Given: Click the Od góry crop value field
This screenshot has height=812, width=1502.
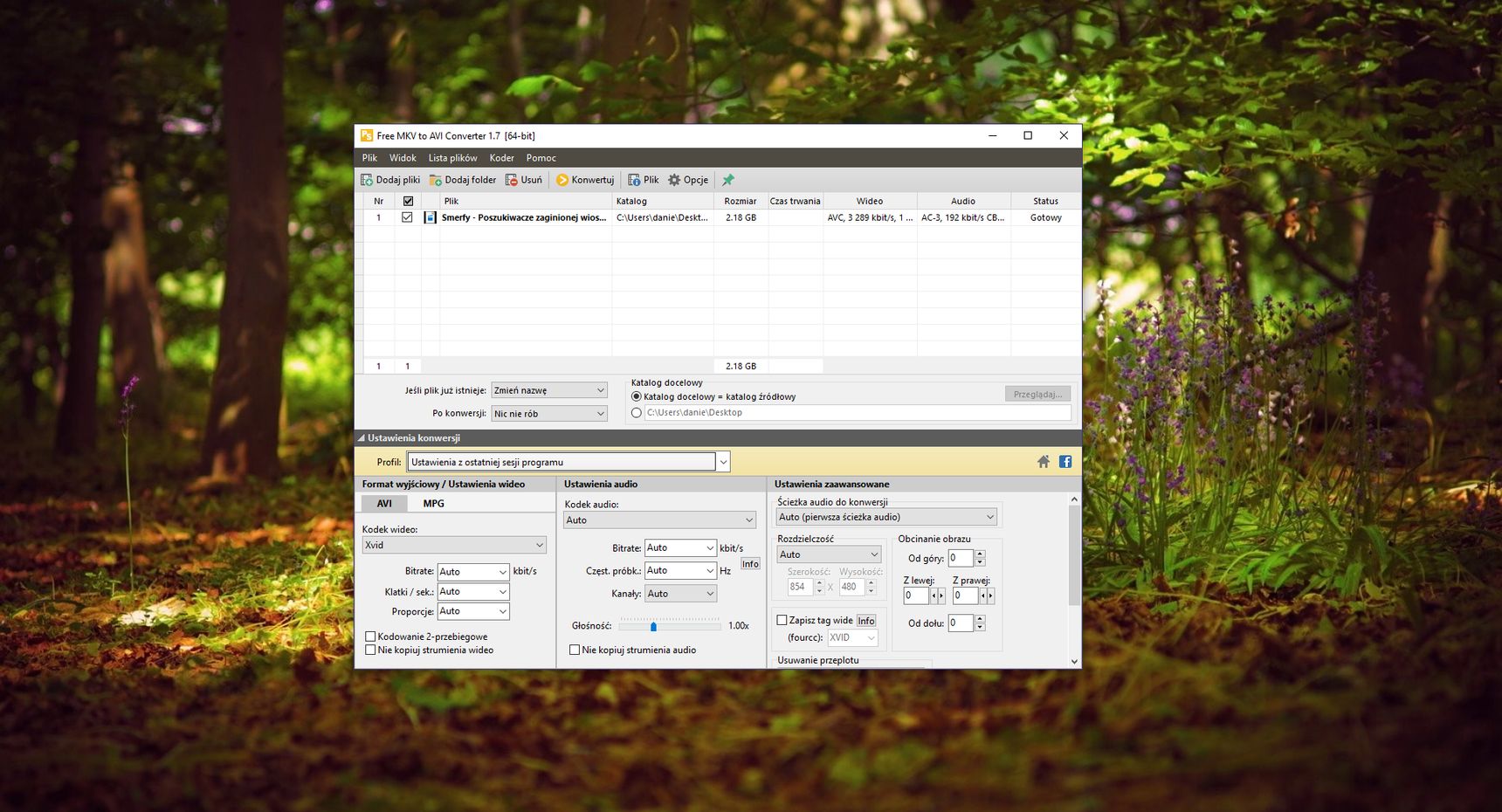Looking at the screenshot, I should point(961,558).
